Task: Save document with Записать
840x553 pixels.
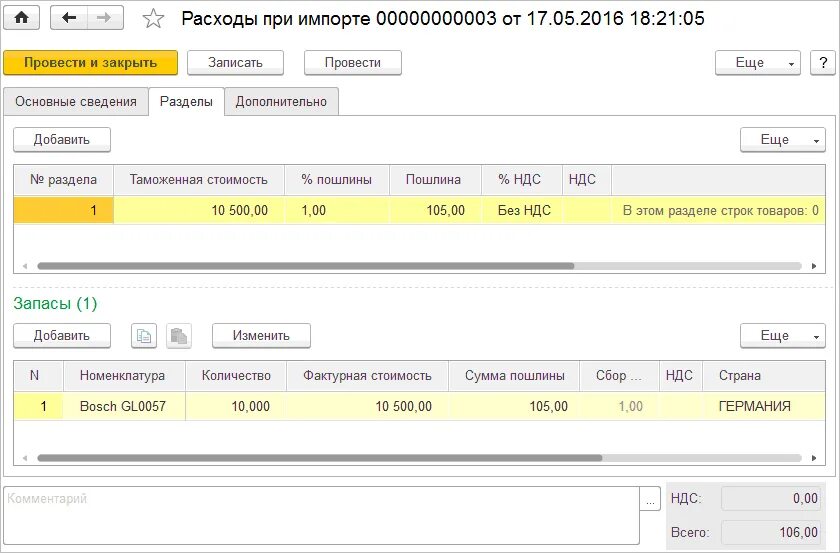Action: pos(235,63)
